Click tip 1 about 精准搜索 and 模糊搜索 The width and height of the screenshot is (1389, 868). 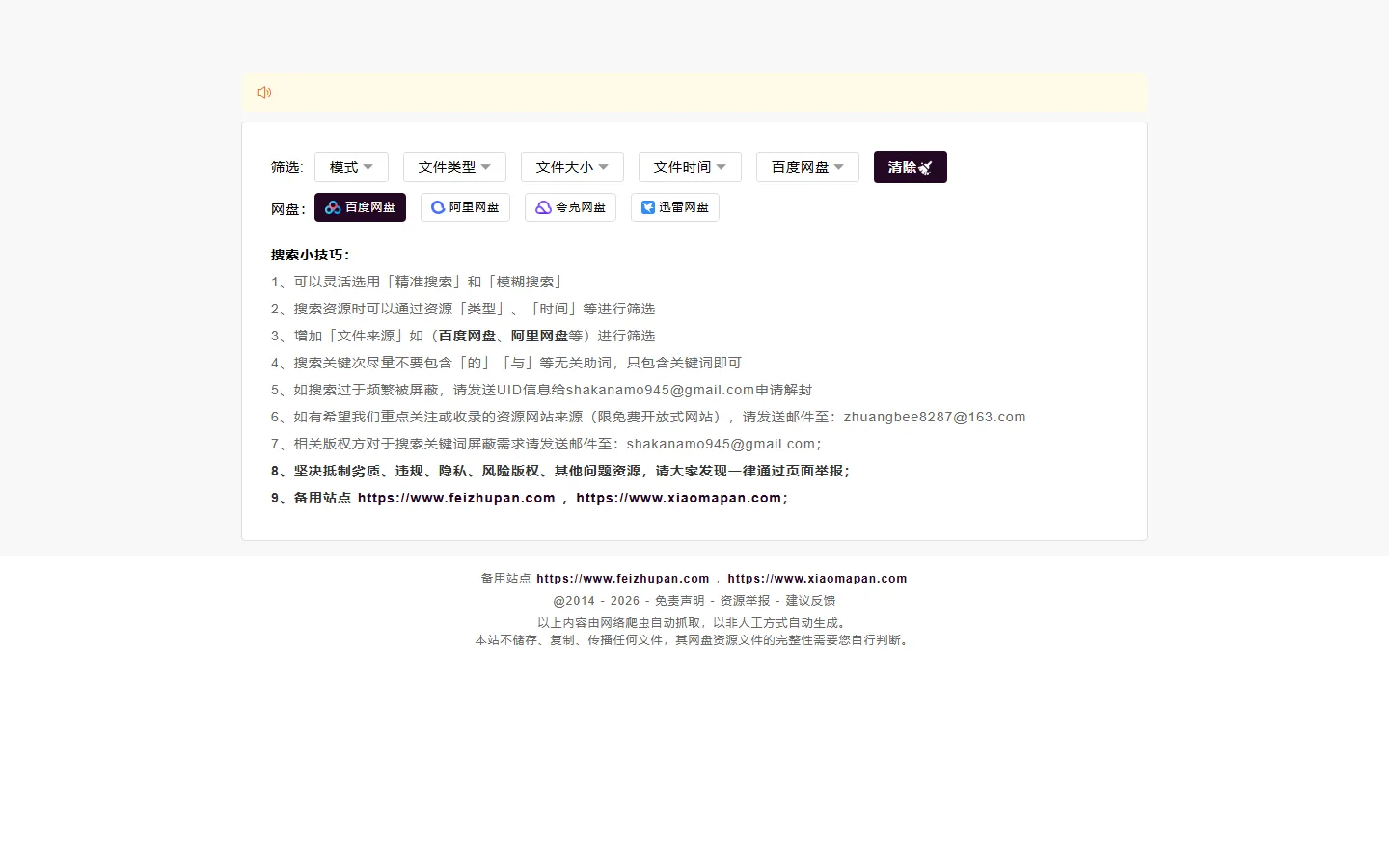tap(418, 282)
